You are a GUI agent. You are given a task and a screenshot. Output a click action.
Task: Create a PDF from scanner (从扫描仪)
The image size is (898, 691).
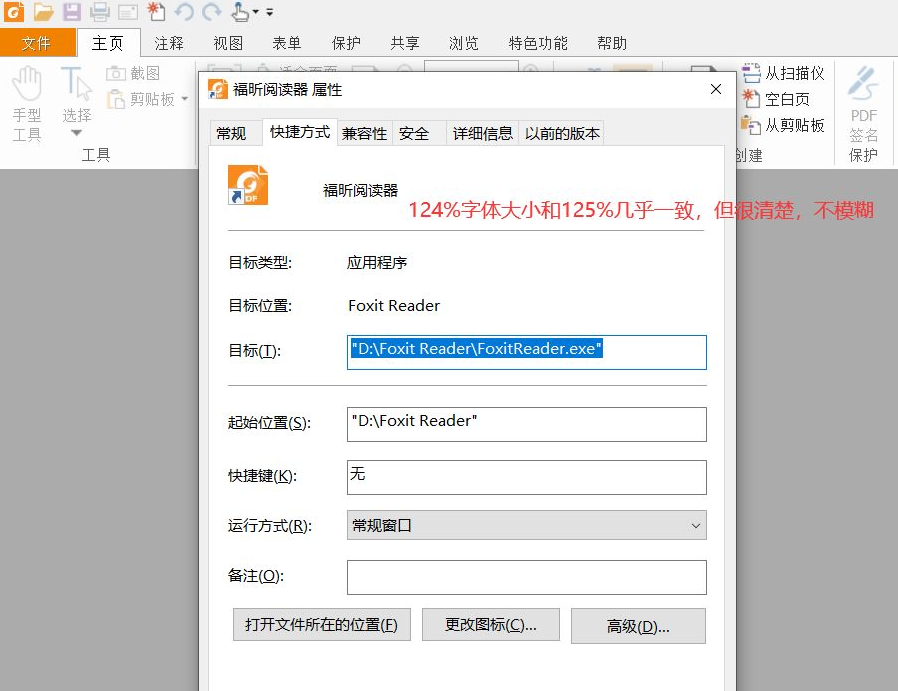point(790,72)
